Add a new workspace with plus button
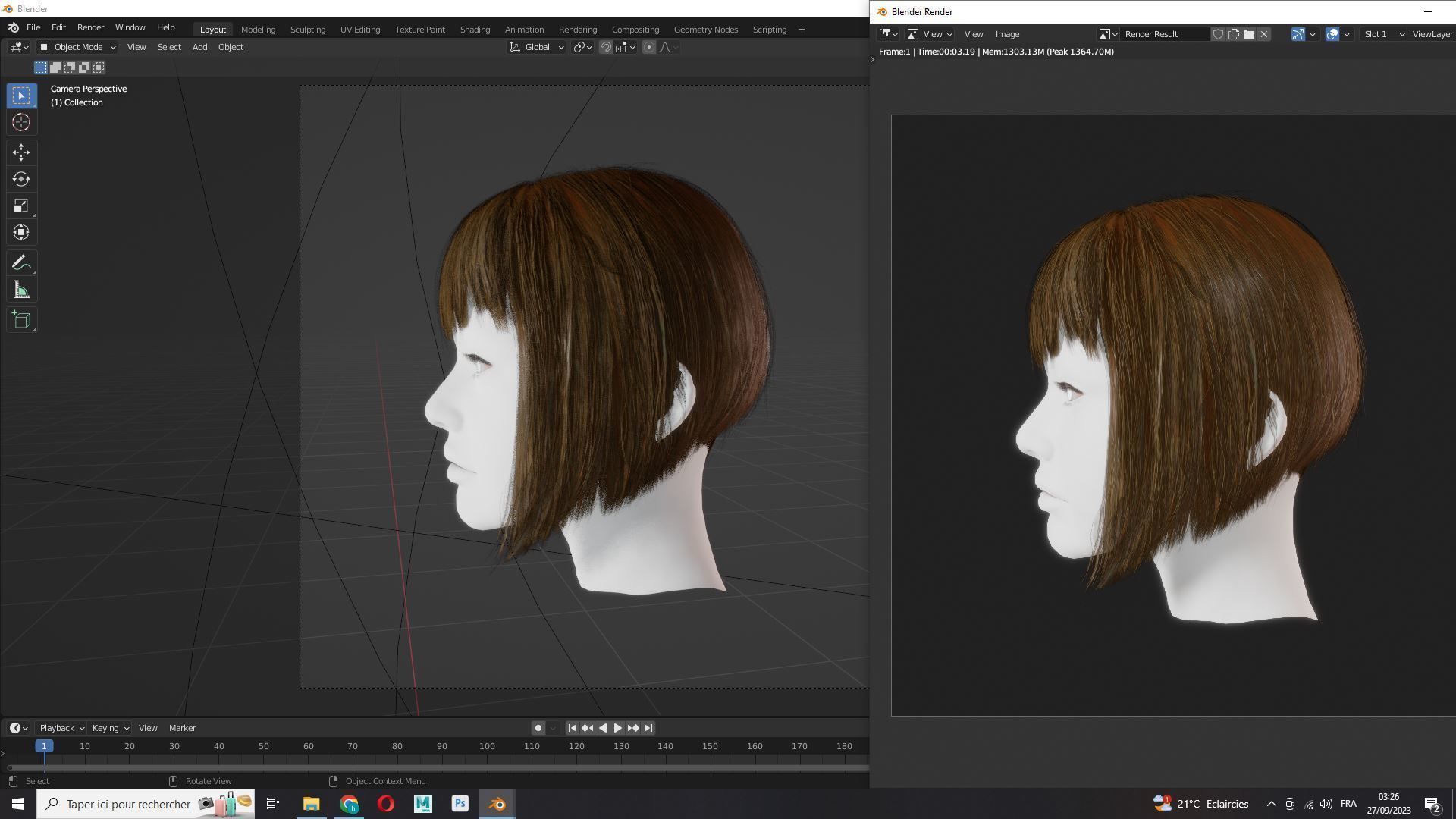The width and height of the screenshot is (1456, 819). (802, 30)
